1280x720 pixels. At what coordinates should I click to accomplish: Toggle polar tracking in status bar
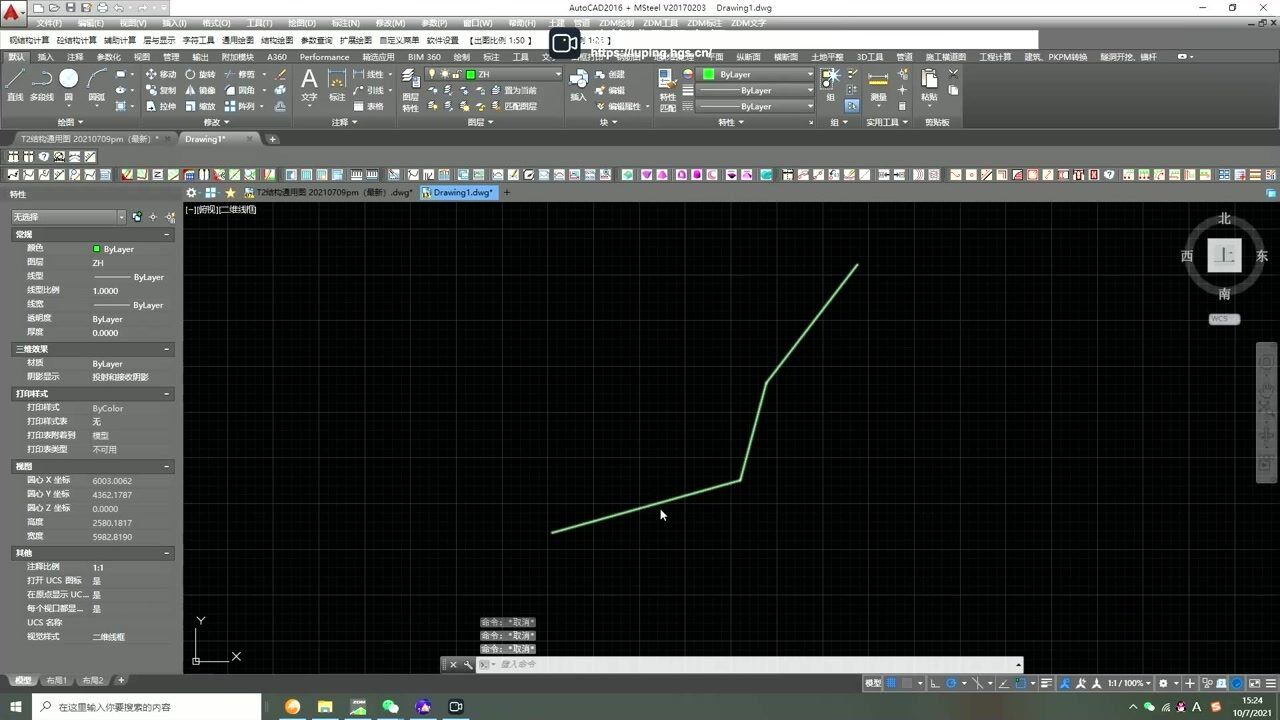(952, 683)
